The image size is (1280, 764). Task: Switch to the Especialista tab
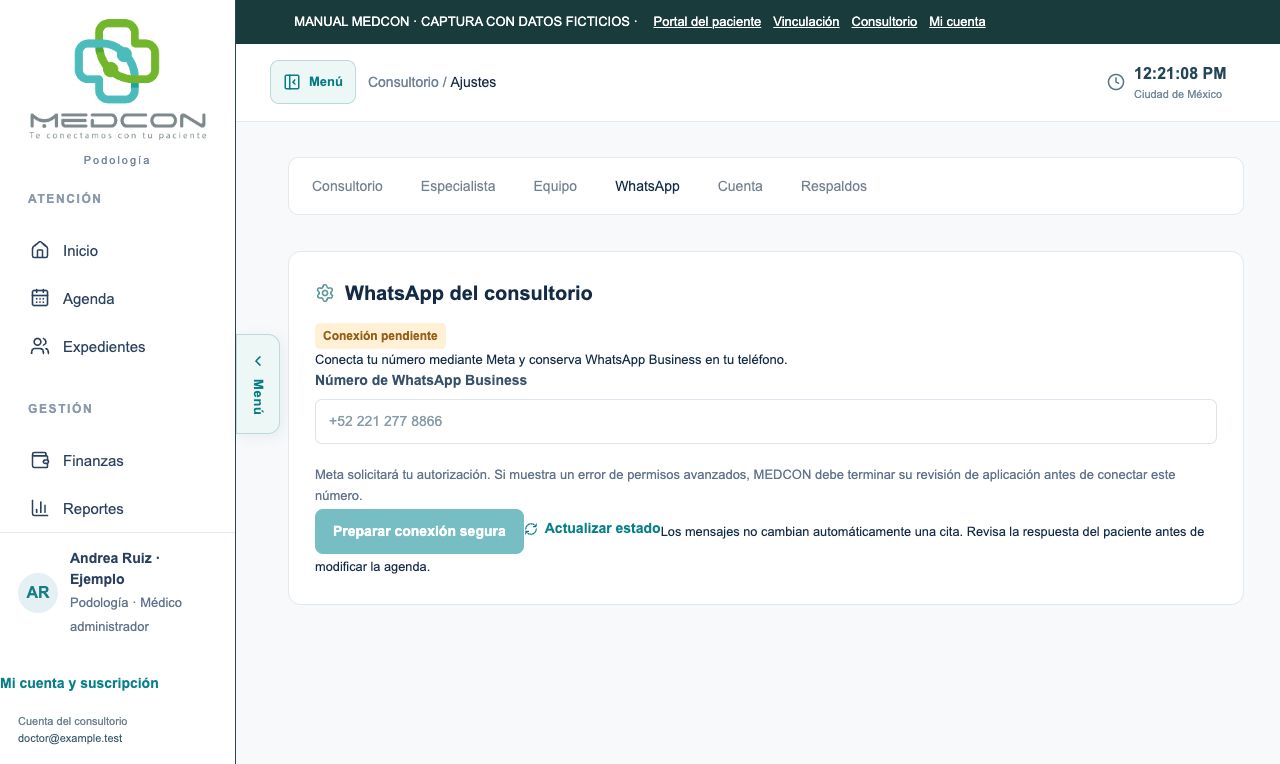pos(458,186)
